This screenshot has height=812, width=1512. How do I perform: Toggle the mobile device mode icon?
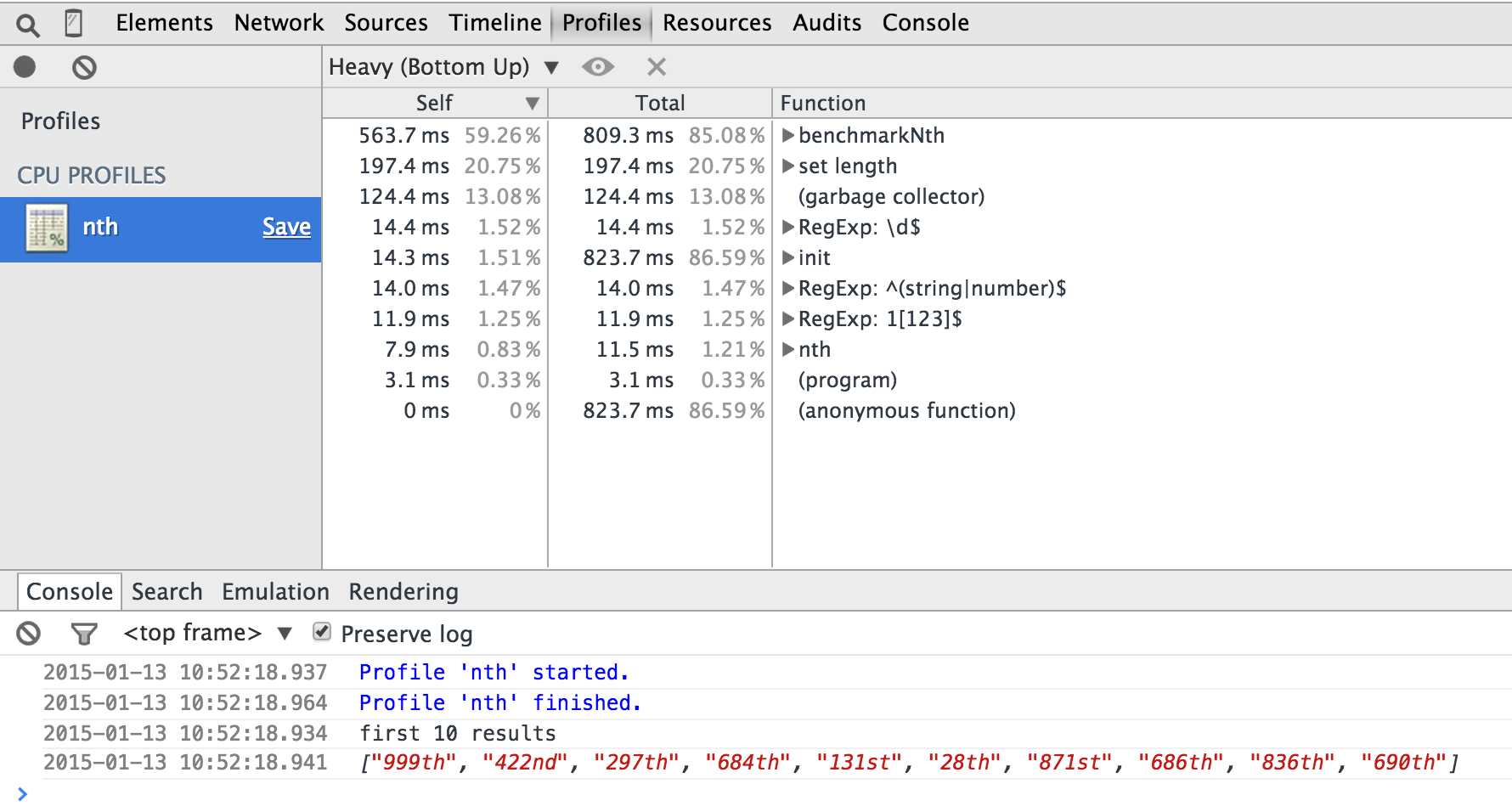click(74, 23)
